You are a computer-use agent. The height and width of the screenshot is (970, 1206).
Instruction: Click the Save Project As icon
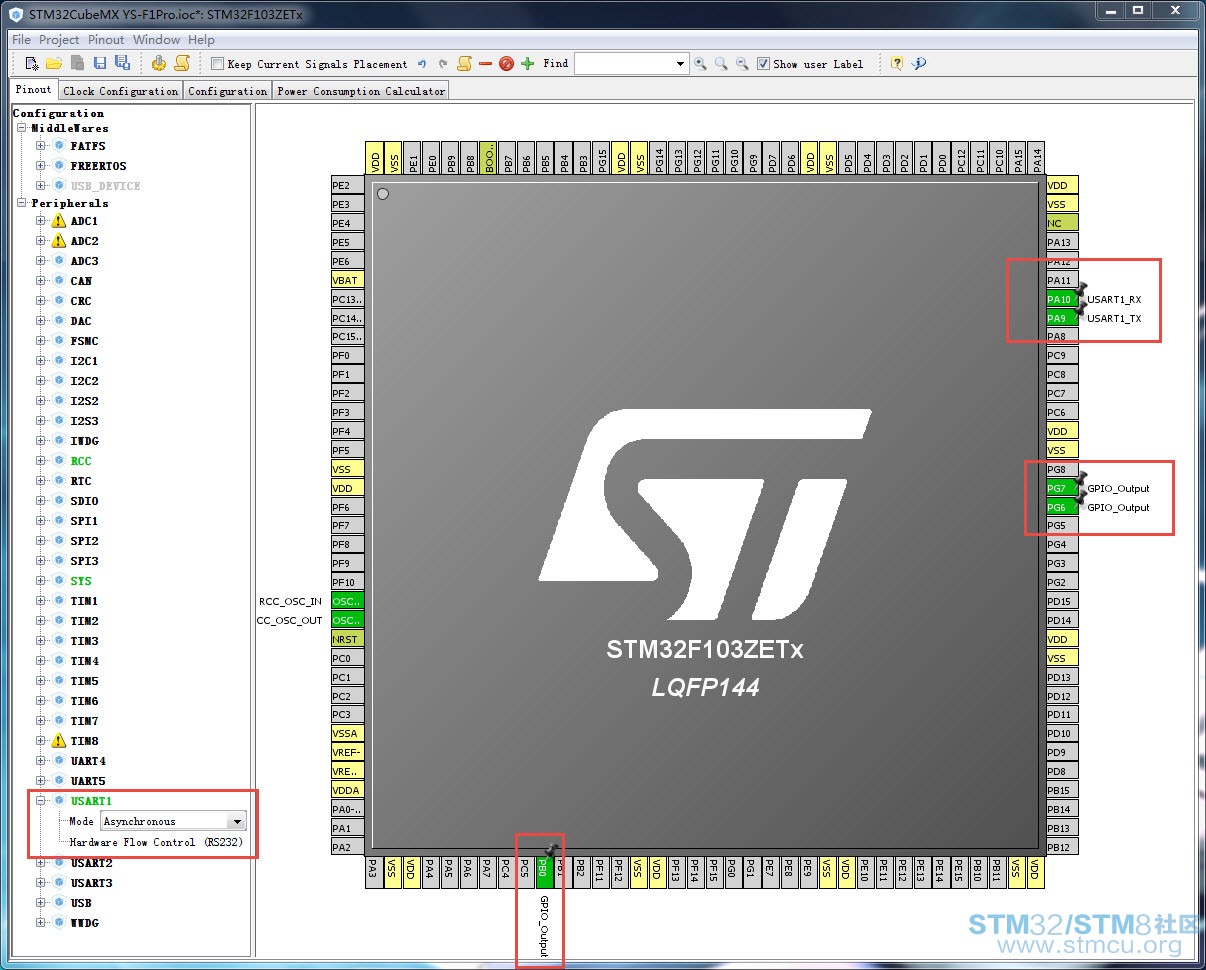click(122, 63)
